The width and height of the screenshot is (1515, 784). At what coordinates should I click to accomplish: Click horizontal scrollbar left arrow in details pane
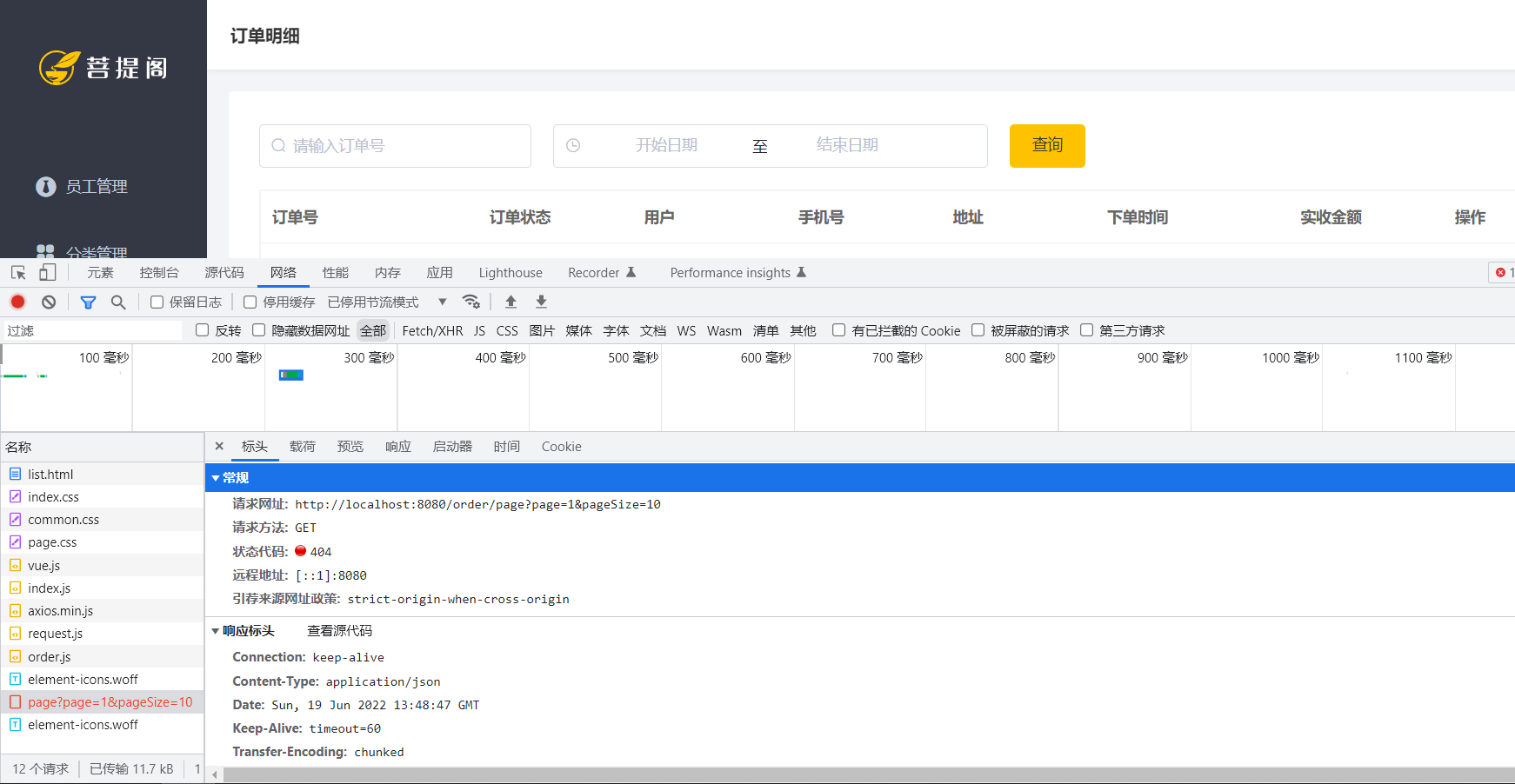[215, 774]
